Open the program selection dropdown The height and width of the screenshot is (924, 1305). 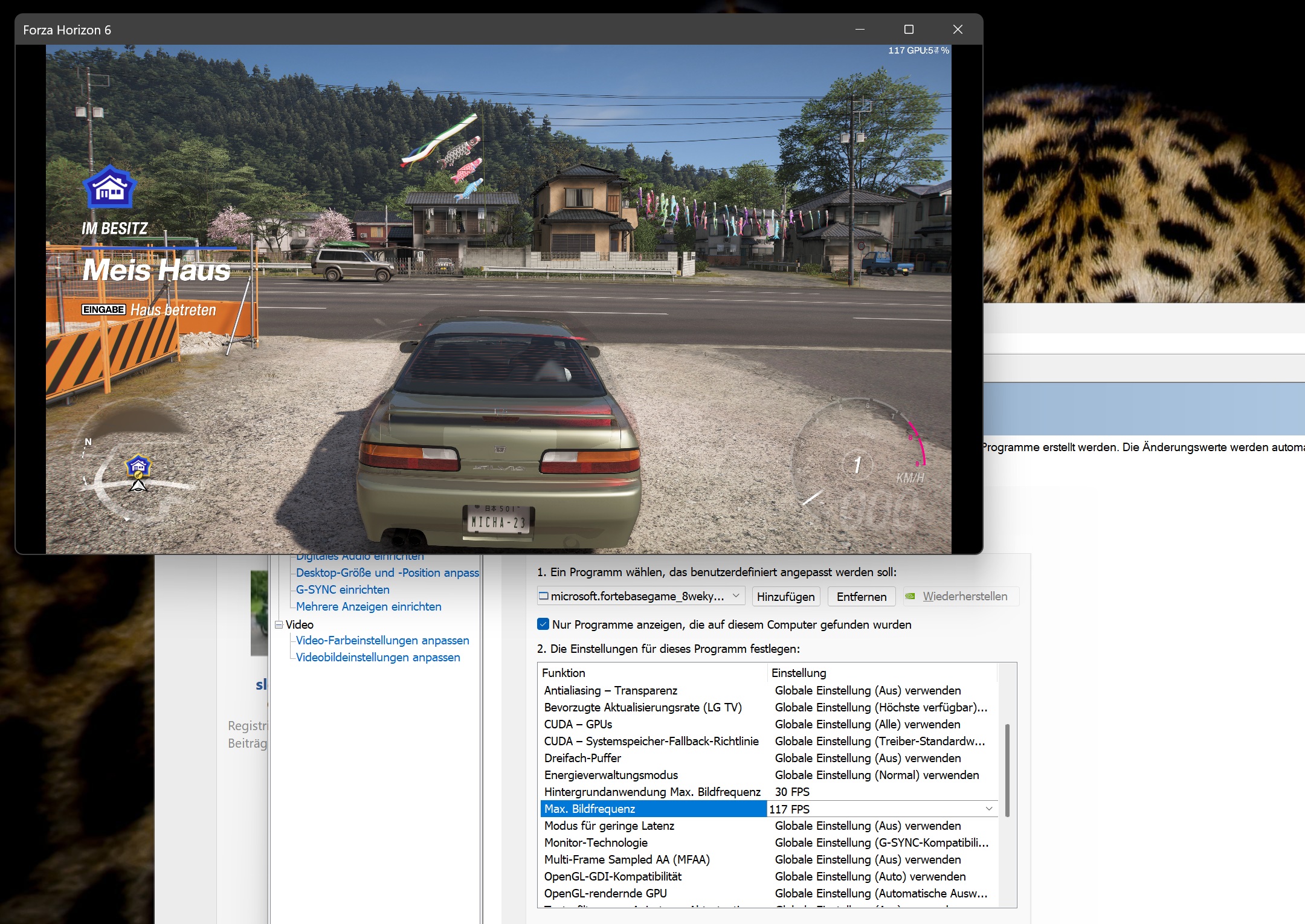640,597
